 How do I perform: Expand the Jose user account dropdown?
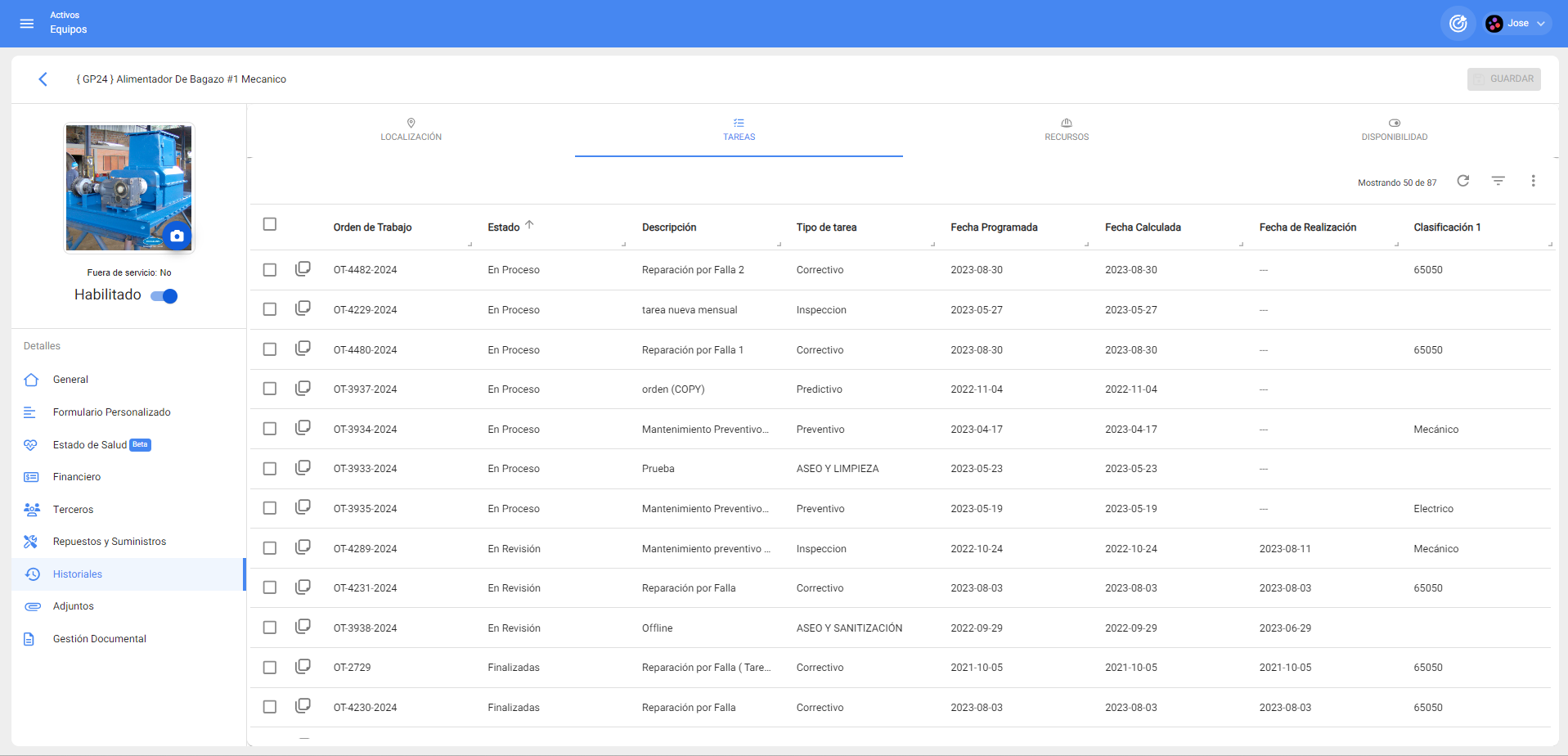(x=1518, y=24)
